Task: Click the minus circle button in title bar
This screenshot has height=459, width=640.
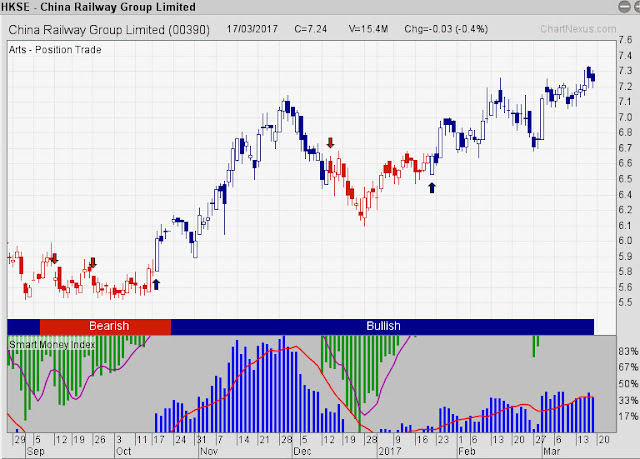Action: pyautogui.click(x=624, y=7)
